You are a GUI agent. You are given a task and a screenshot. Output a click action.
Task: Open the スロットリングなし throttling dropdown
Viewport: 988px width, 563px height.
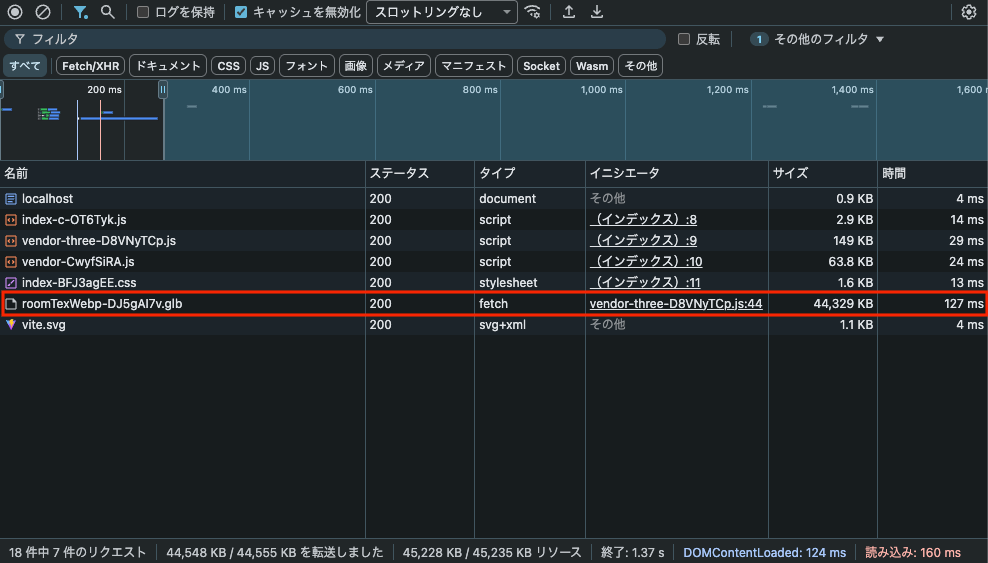coord(441,12)
